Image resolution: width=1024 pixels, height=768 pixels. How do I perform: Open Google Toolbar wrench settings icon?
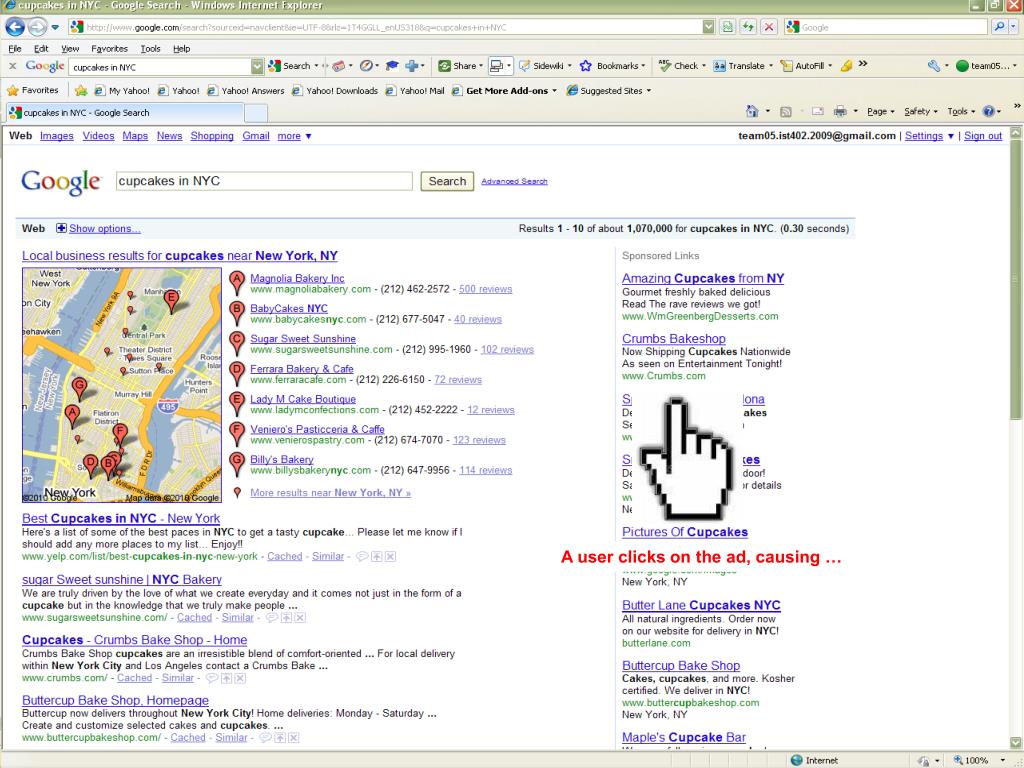pos(934,66)
